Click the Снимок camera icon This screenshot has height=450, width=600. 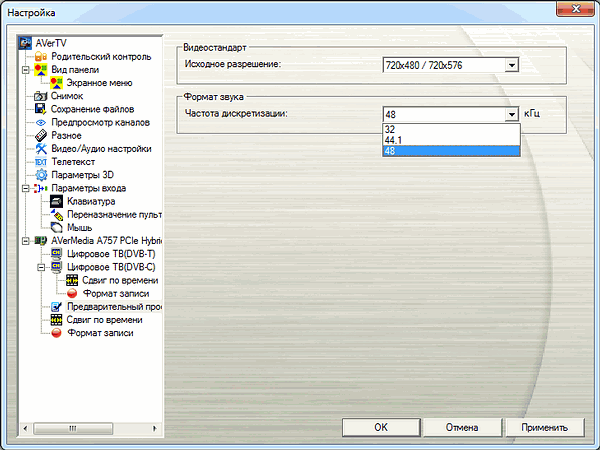click(x=41, y=96)
